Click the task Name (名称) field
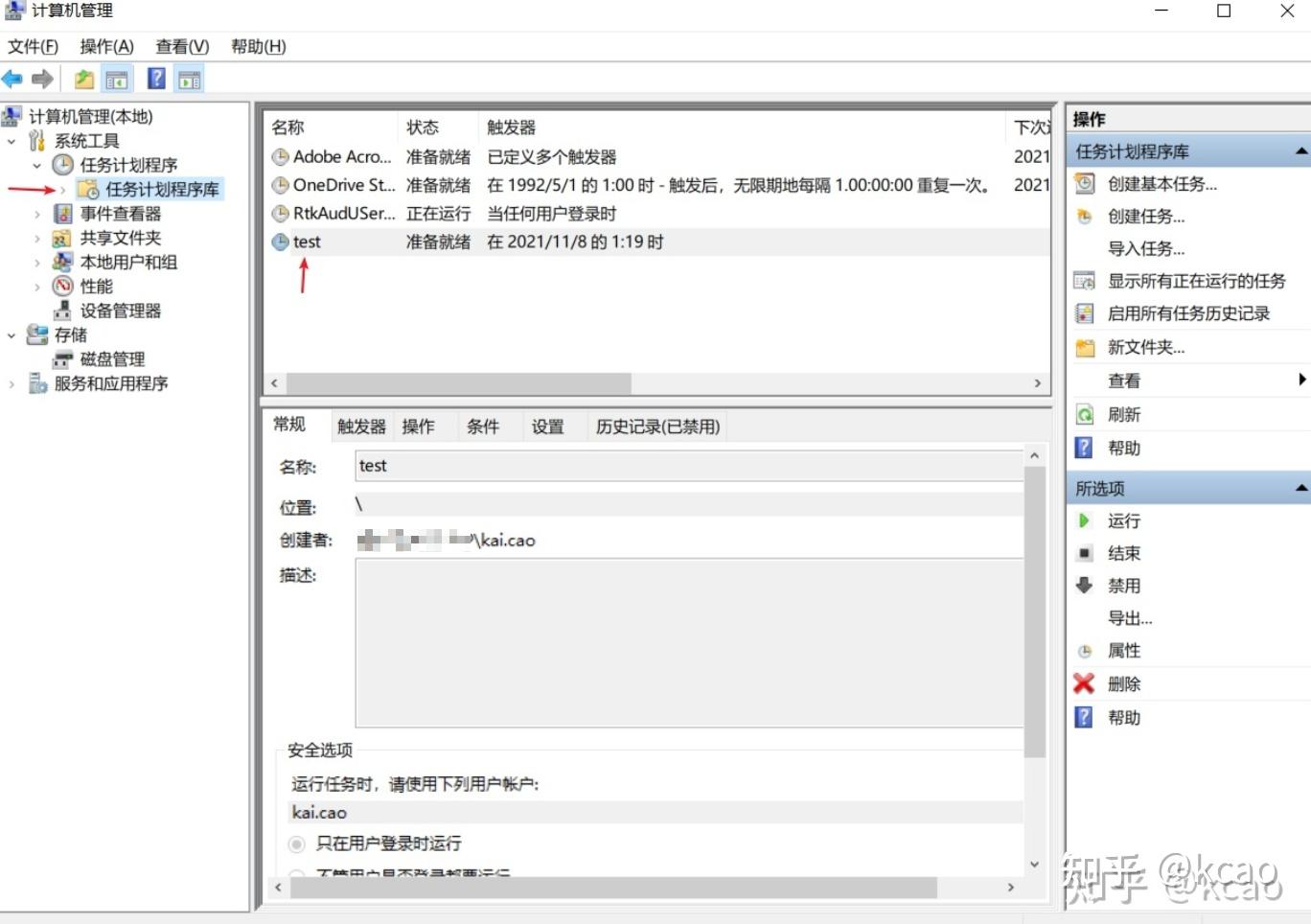Screen dimensions: 1311x924 pyautogui.click(x=689, y=466)
